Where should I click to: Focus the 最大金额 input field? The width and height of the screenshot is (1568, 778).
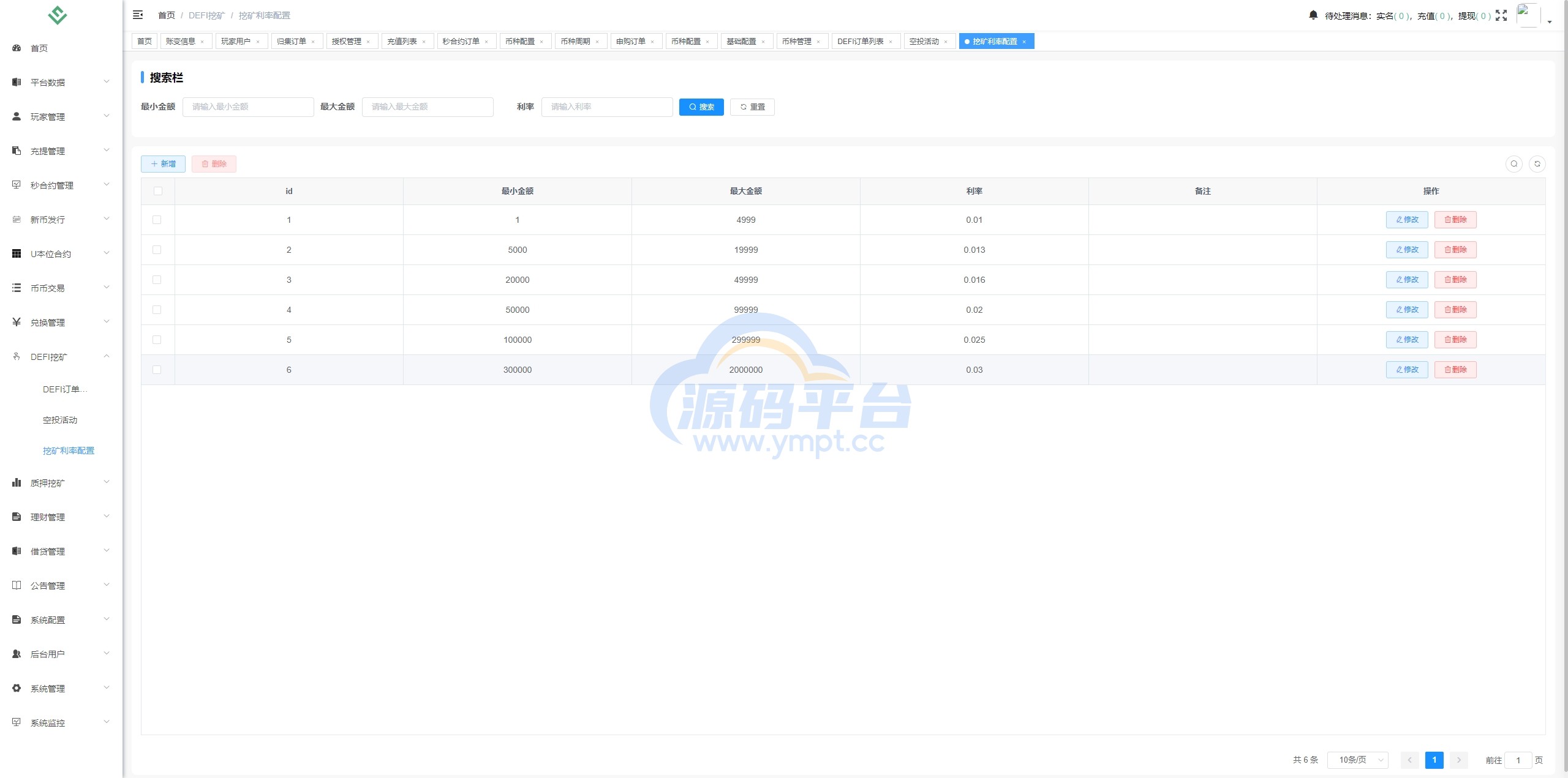428,107
